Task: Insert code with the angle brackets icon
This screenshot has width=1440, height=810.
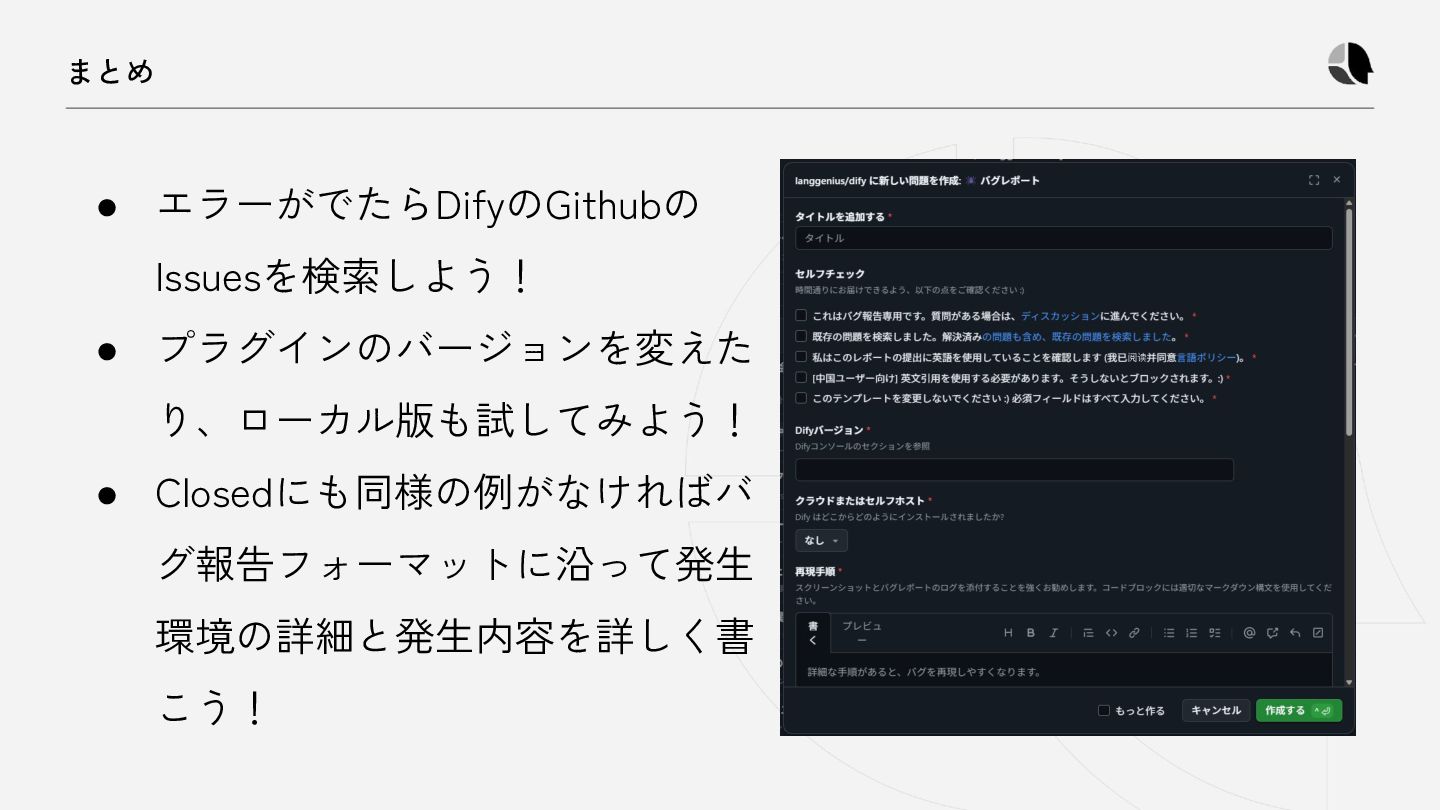Action: click(x=1111, y=633)
